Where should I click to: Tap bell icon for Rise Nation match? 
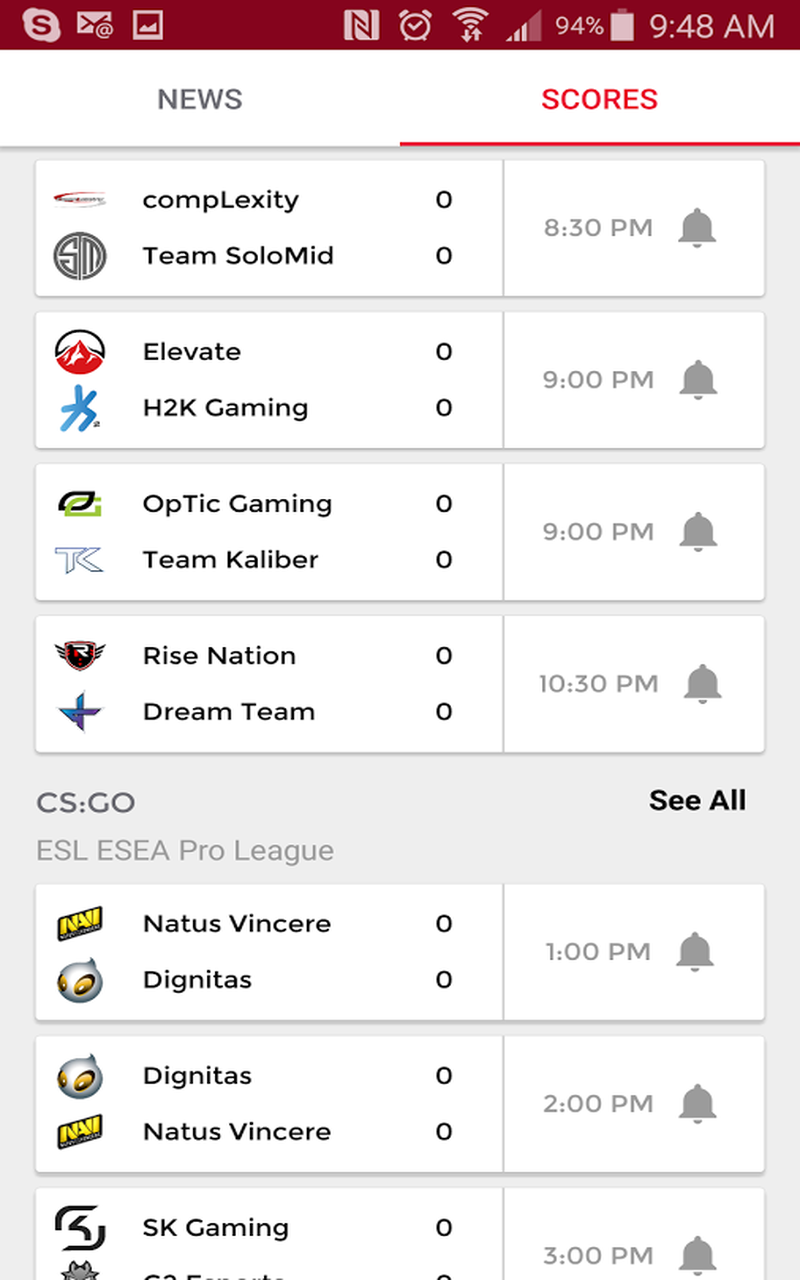[x=702, y=684]
